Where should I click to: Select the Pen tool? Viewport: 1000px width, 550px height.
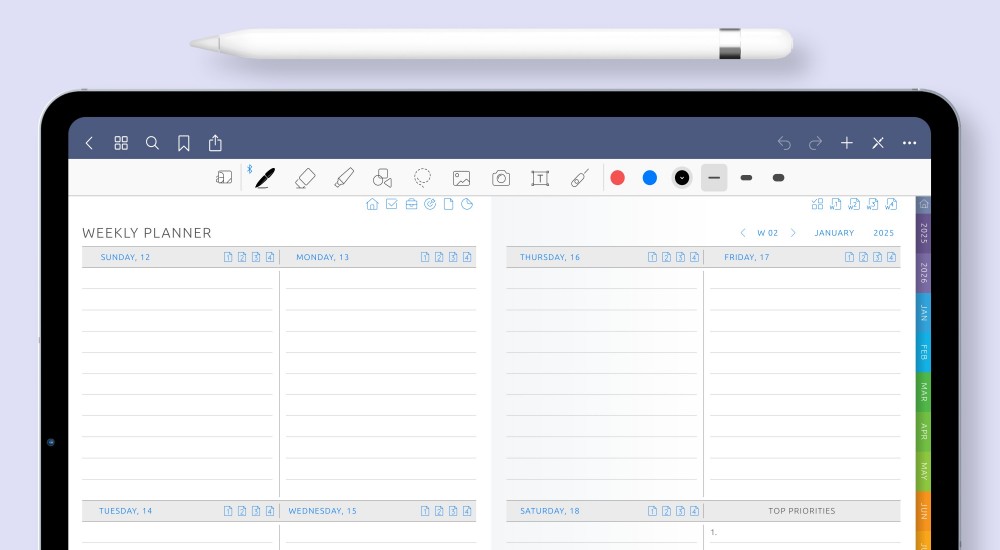point(264,178)
